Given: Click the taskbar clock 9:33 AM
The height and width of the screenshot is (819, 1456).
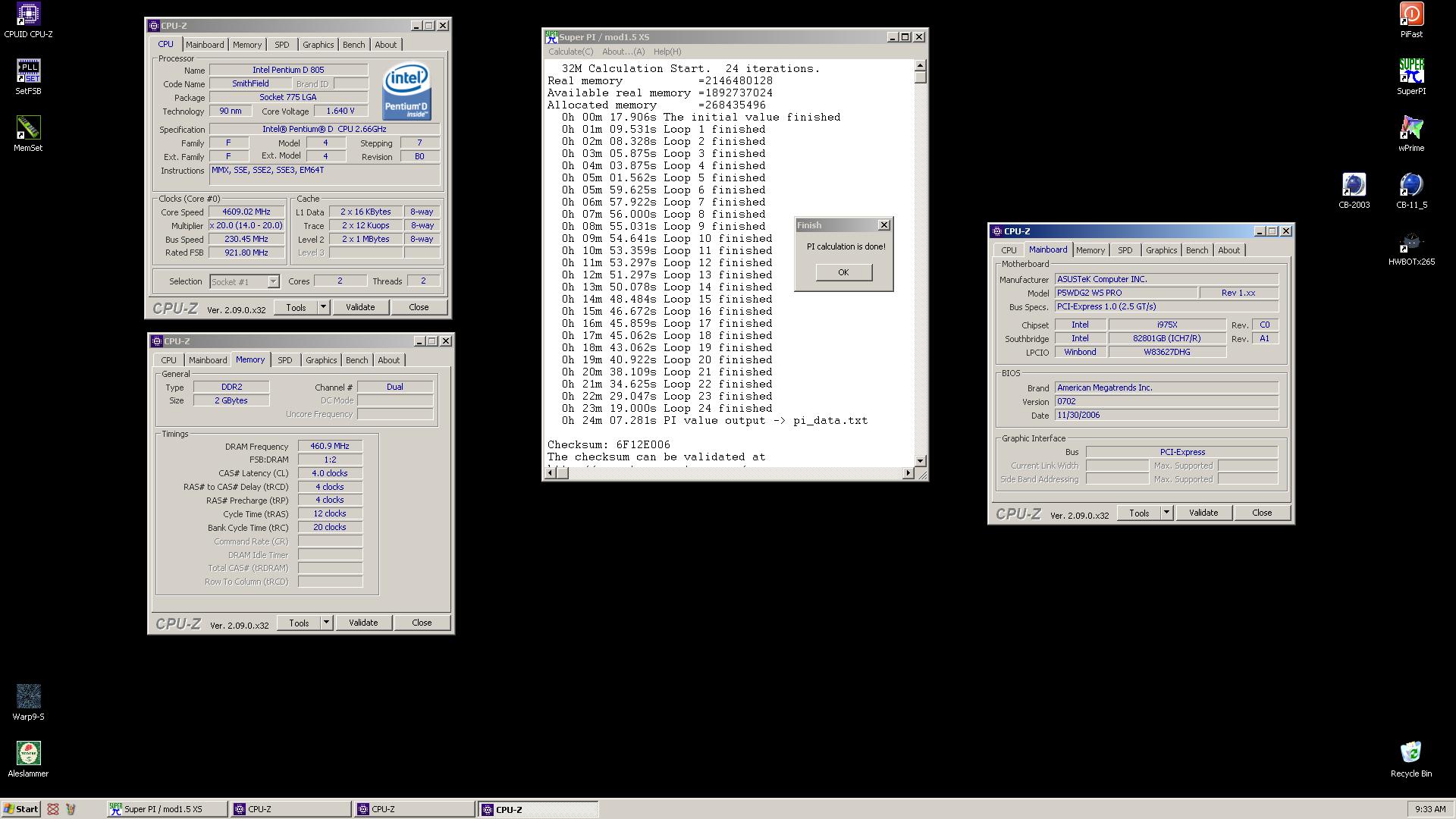Looking at the screenshot, I should click(1429, 809).
